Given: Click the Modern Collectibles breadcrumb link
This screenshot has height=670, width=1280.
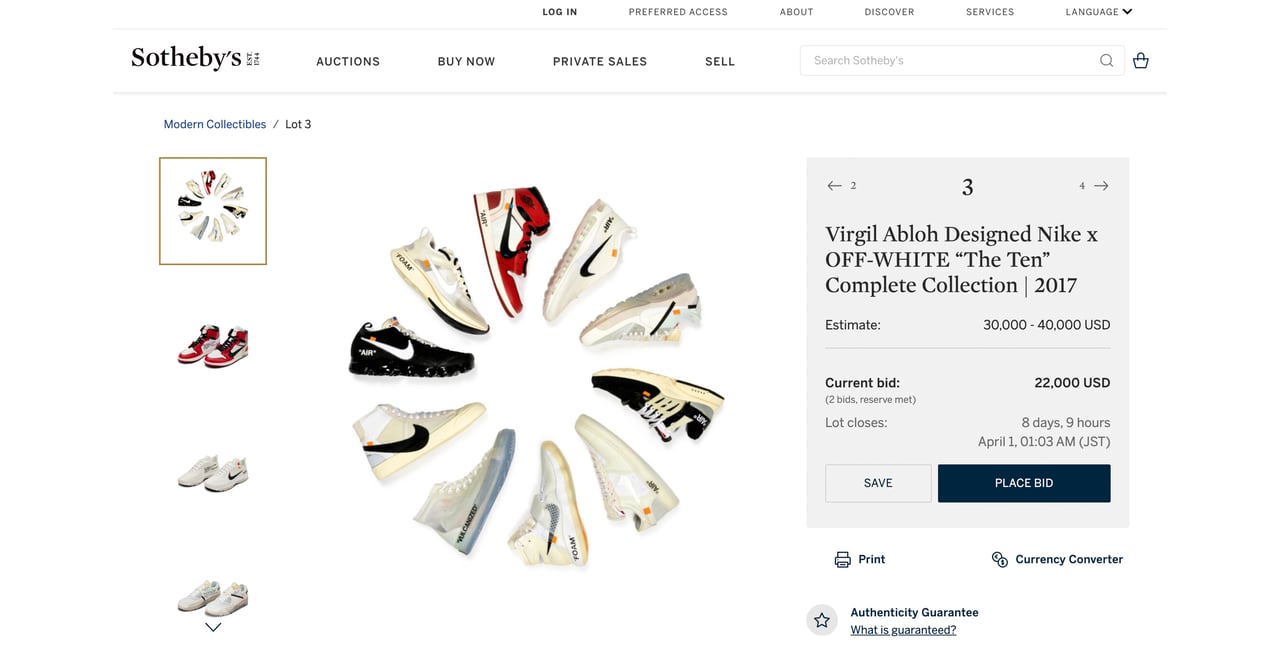Looking at the screenshot, I should click(215, 124).
